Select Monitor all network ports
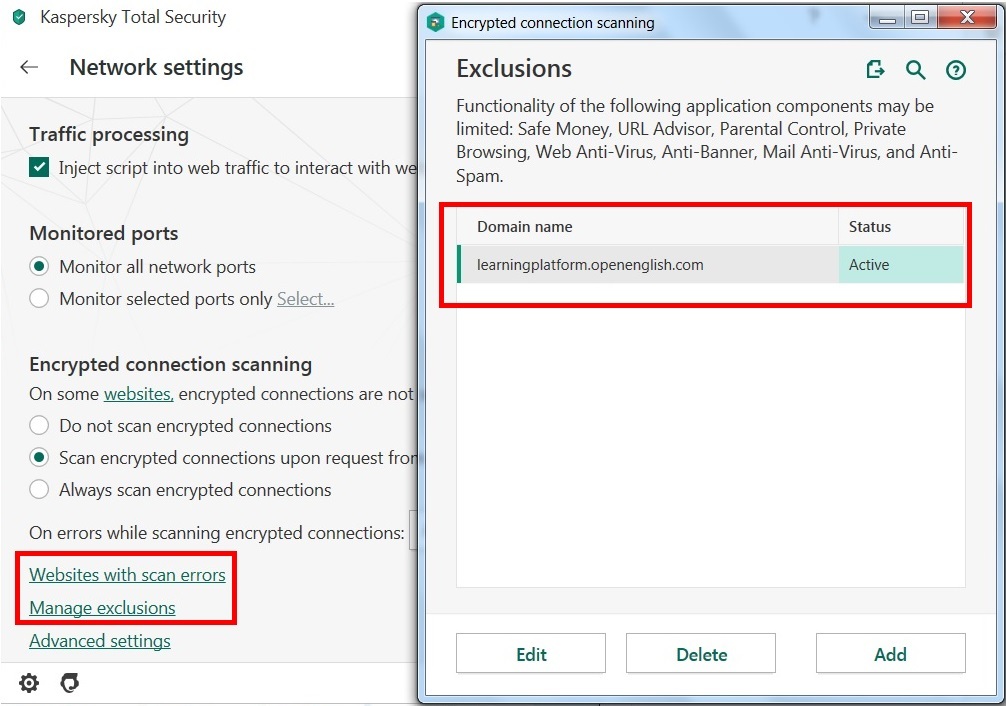The image size is (1006, 706). [39, 266]
